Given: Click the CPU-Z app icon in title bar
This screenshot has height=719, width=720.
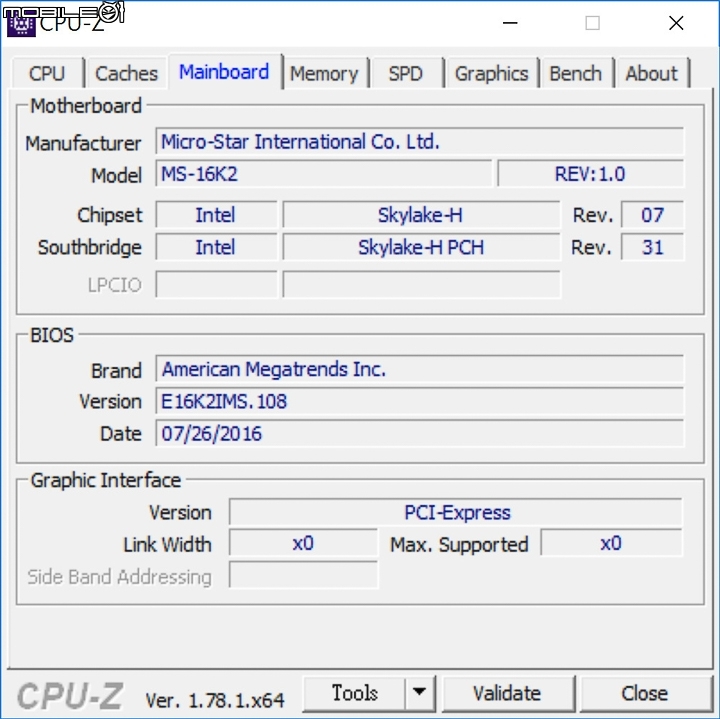Looking at the screenshot, I should 20,24.
